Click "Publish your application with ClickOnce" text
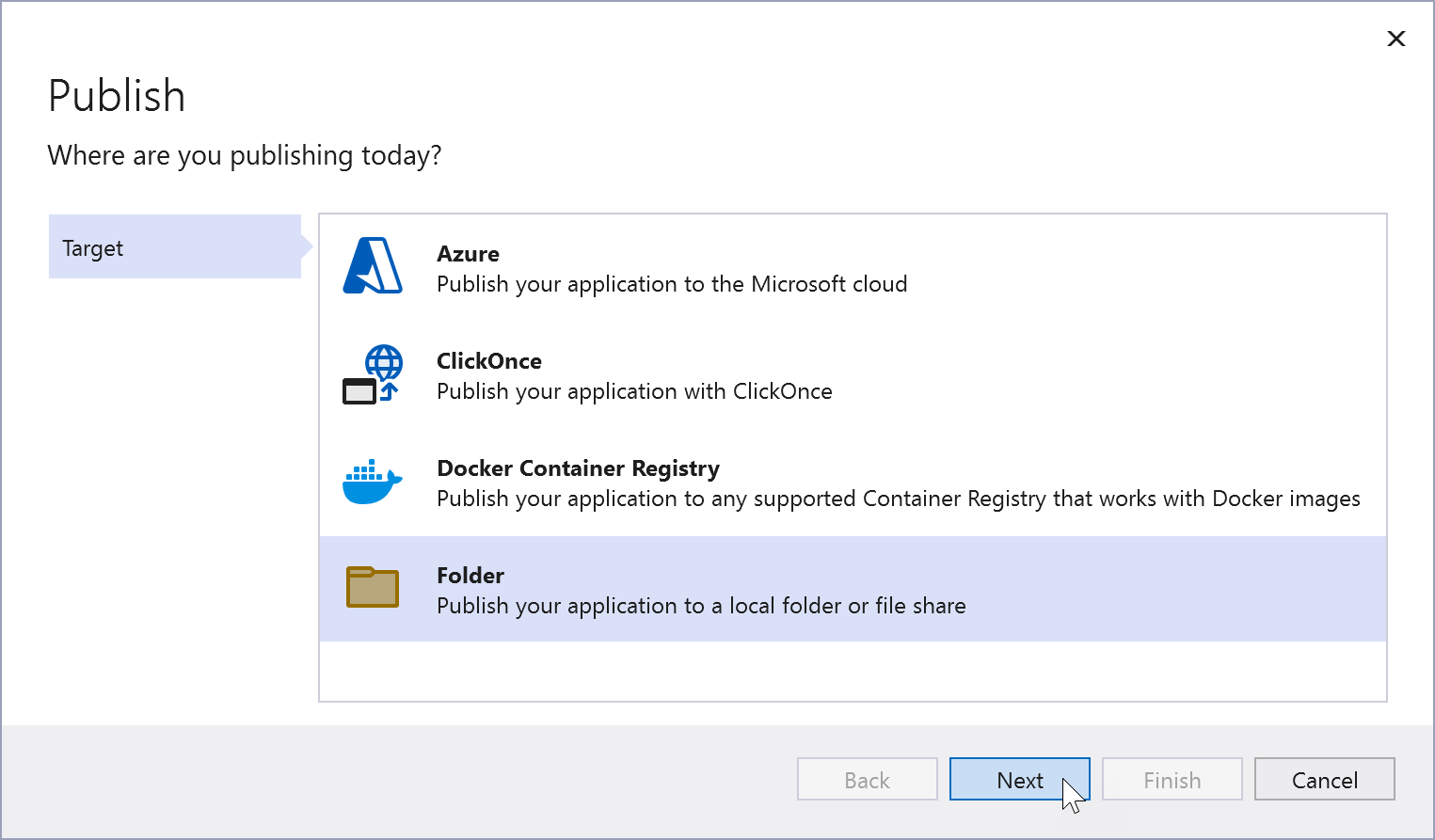1435x840 pixels. (x=634, y=391)
